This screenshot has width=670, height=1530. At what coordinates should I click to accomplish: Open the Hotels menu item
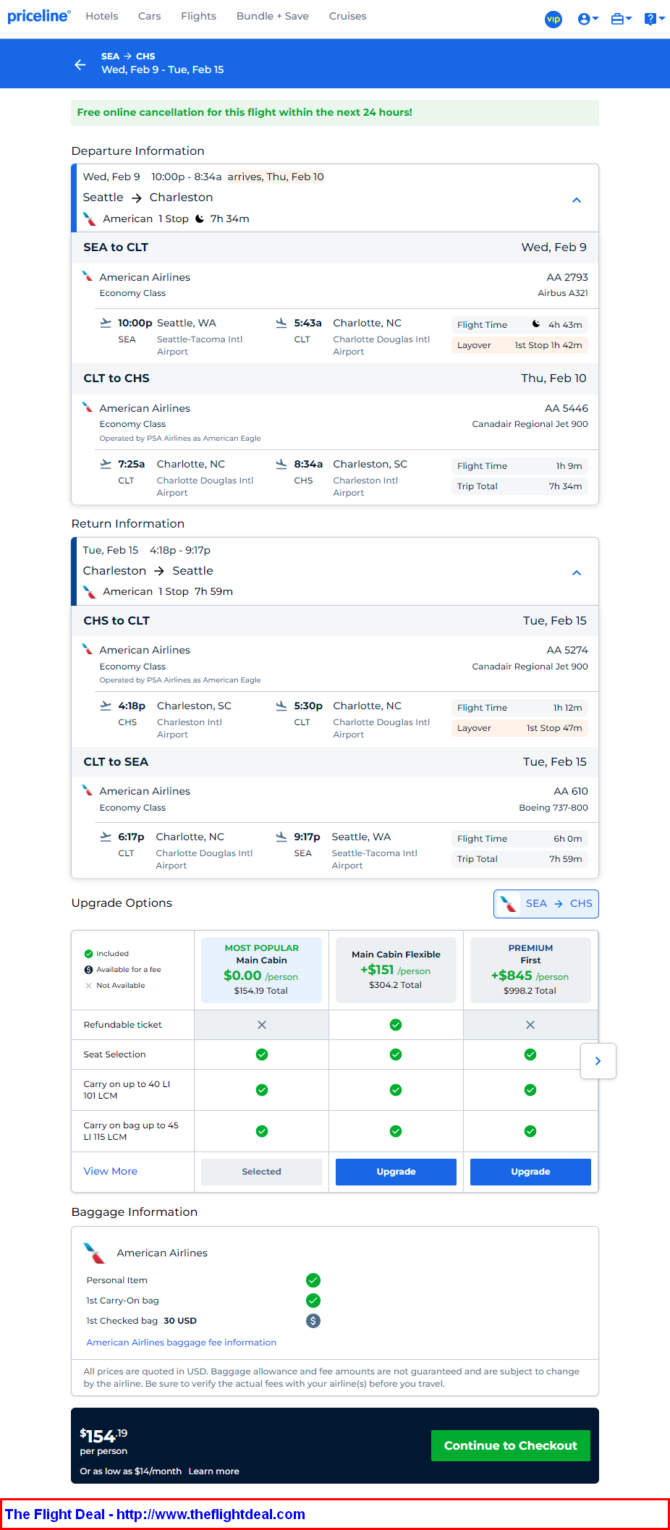[x=101, y=16]
